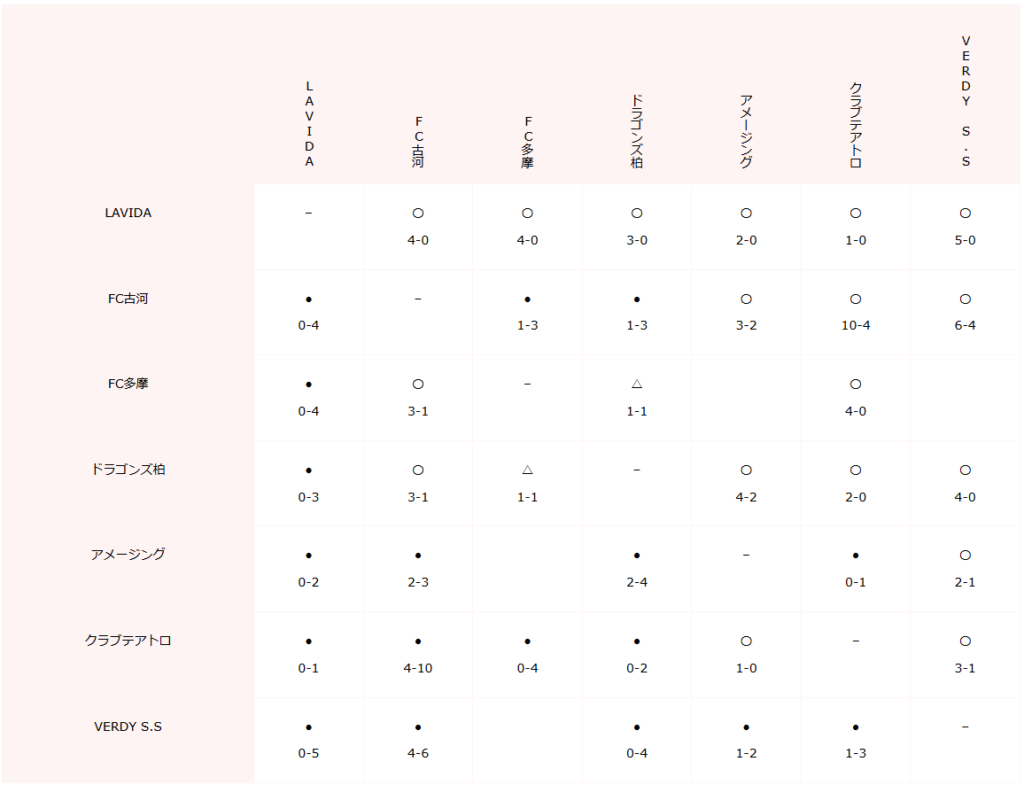Click the アメージング row label
The width and height of the screenshot is (1024, 785).
128,554
